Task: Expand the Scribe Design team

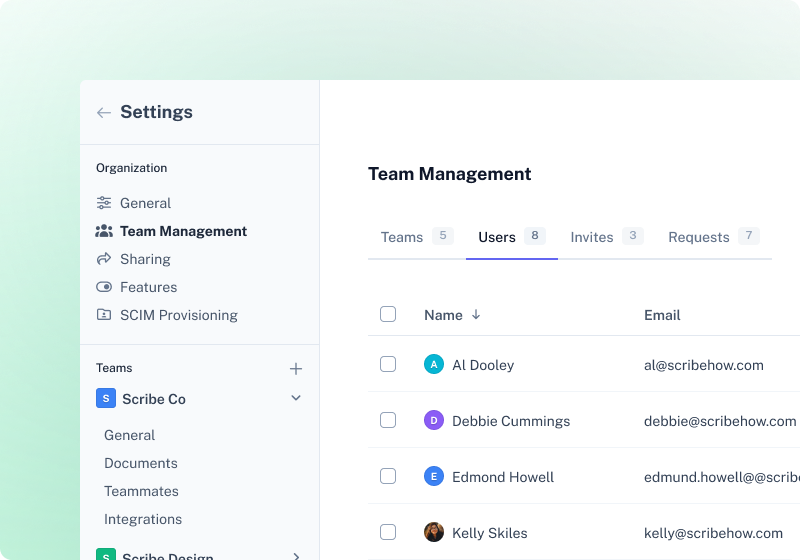Action: coord(296,556)
